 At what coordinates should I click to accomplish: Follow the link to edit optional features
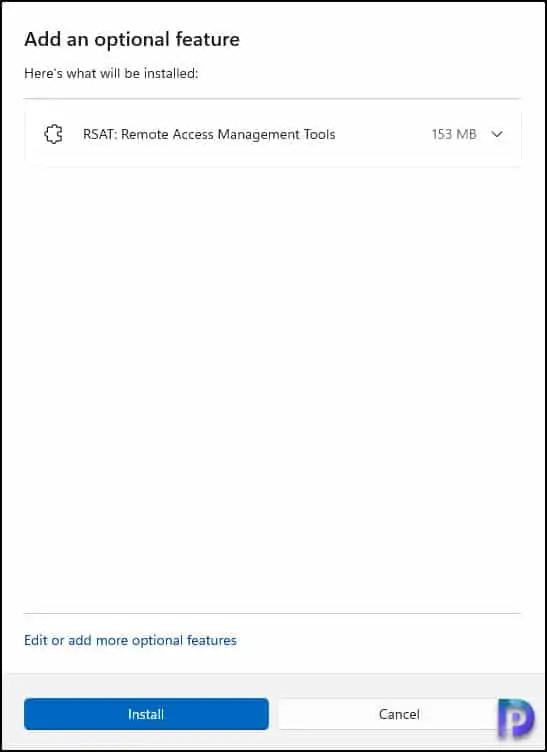130,640
